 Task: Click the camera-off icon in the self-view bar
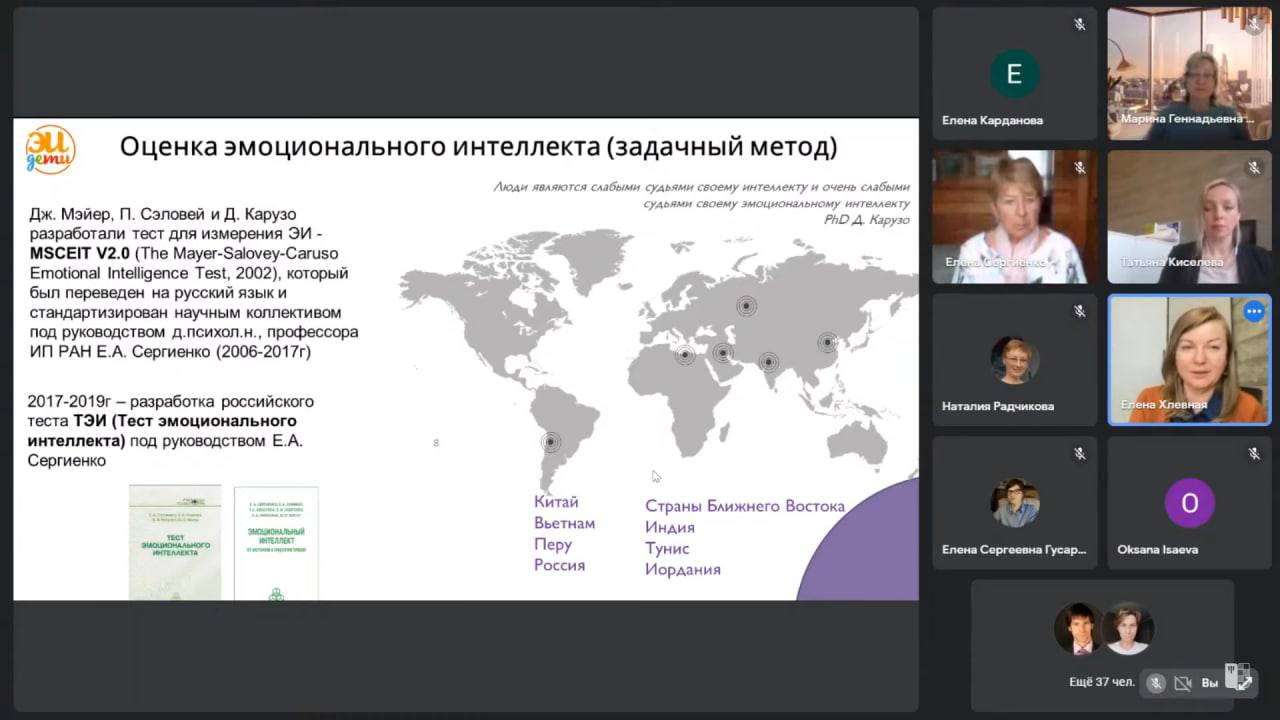(1183, 683)
